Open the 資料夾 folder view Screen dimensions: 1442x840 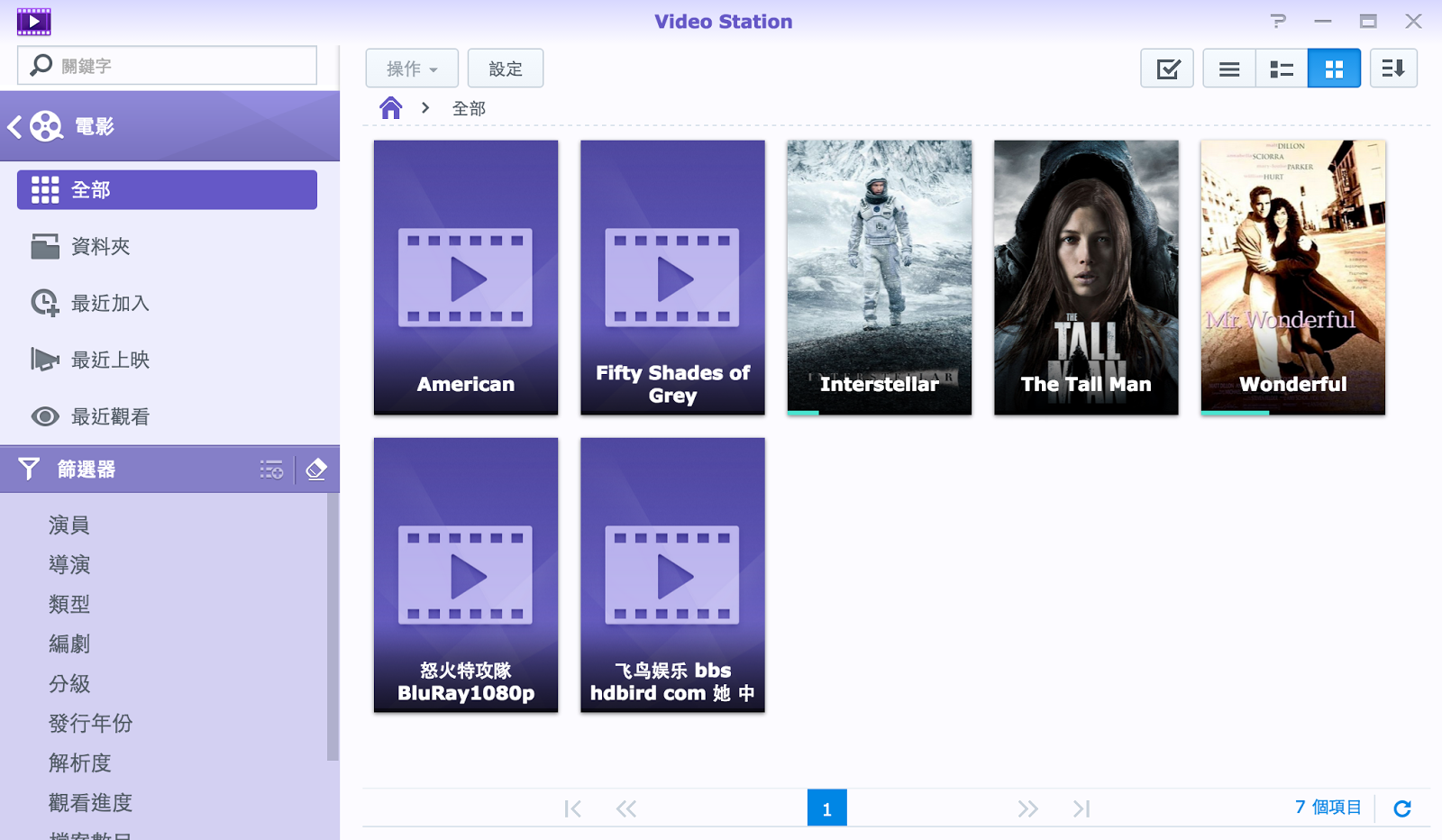point(167,246)
